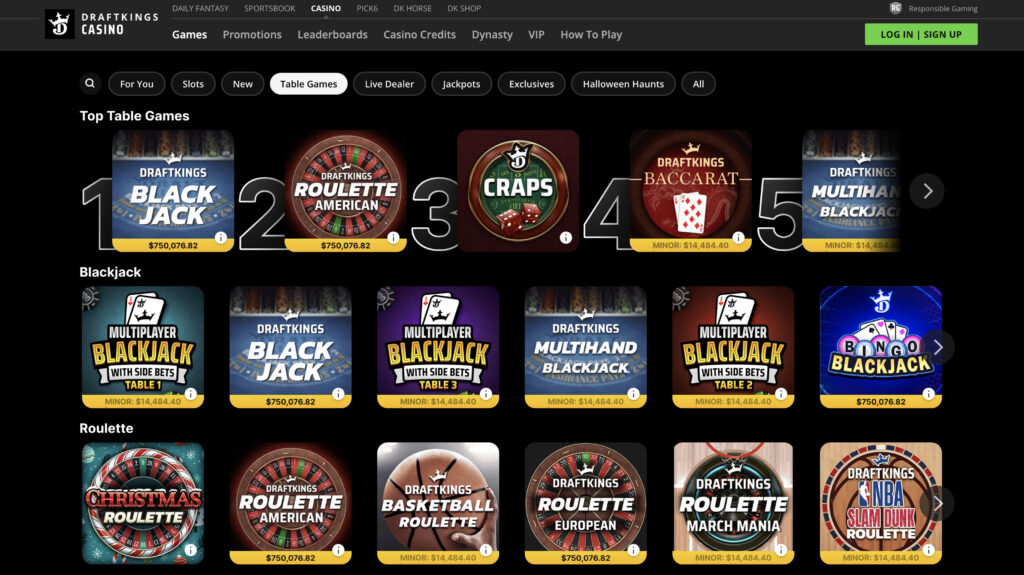Select the Slots filter

[x=193, y=84]
